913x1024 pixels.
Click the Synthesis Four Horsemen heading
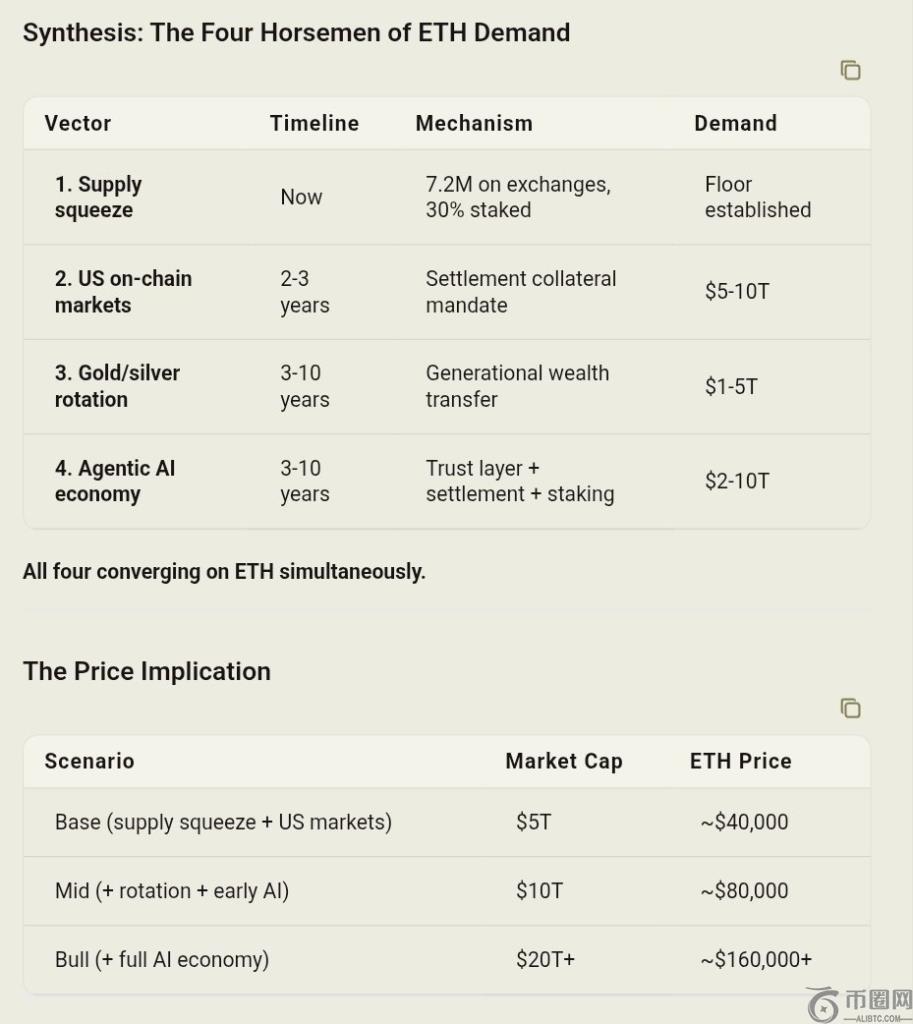296,33
